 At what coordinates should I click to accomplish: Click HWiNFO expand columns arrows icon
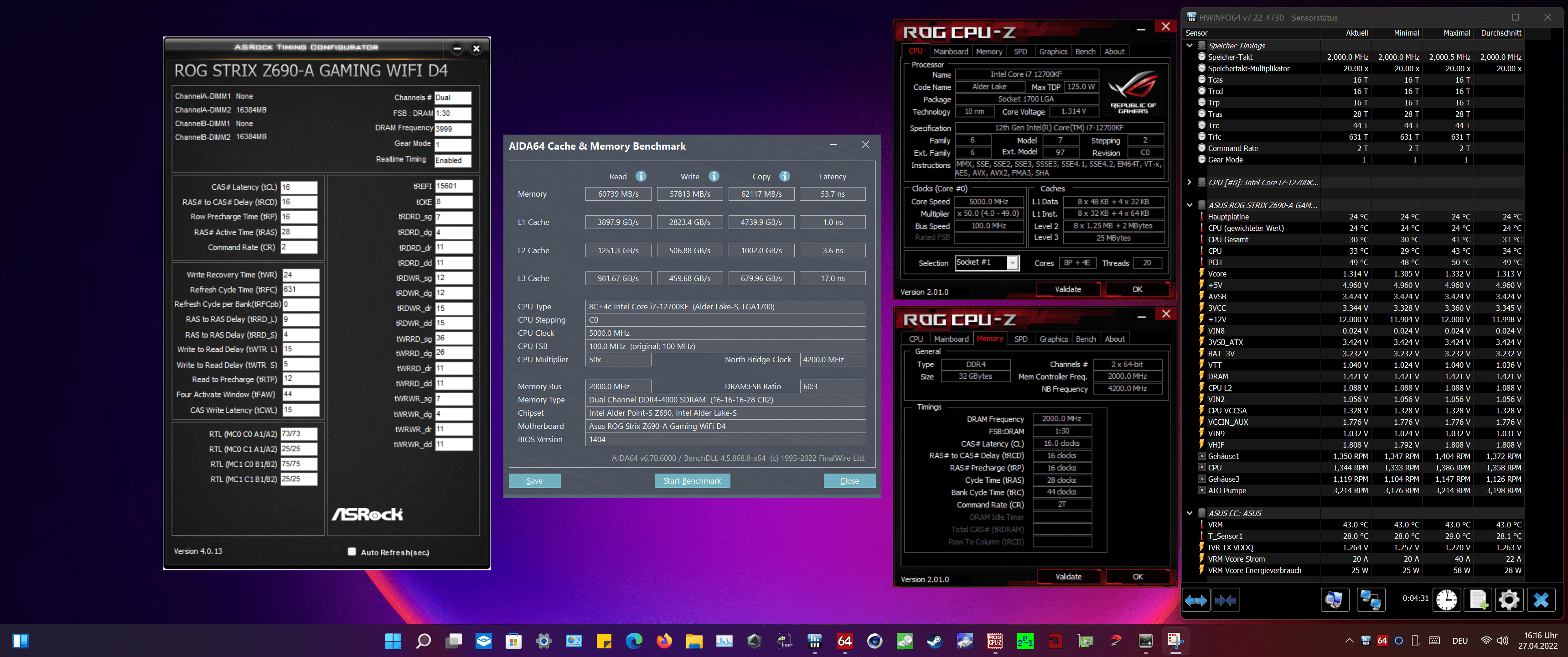pyautogui.click(x=1195, y=600)
